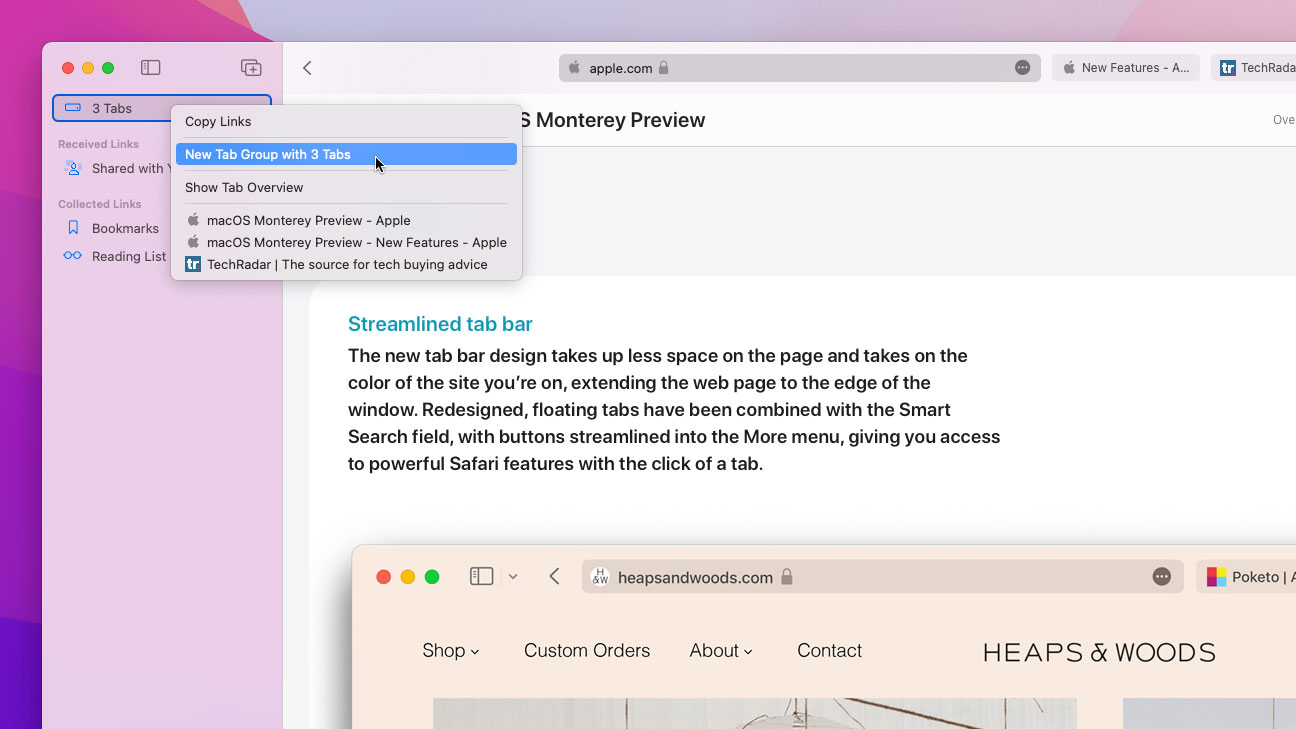Click the Apple favicon beside apple.com
Screen dimensions: 1296x729
(x=574, y=67)
